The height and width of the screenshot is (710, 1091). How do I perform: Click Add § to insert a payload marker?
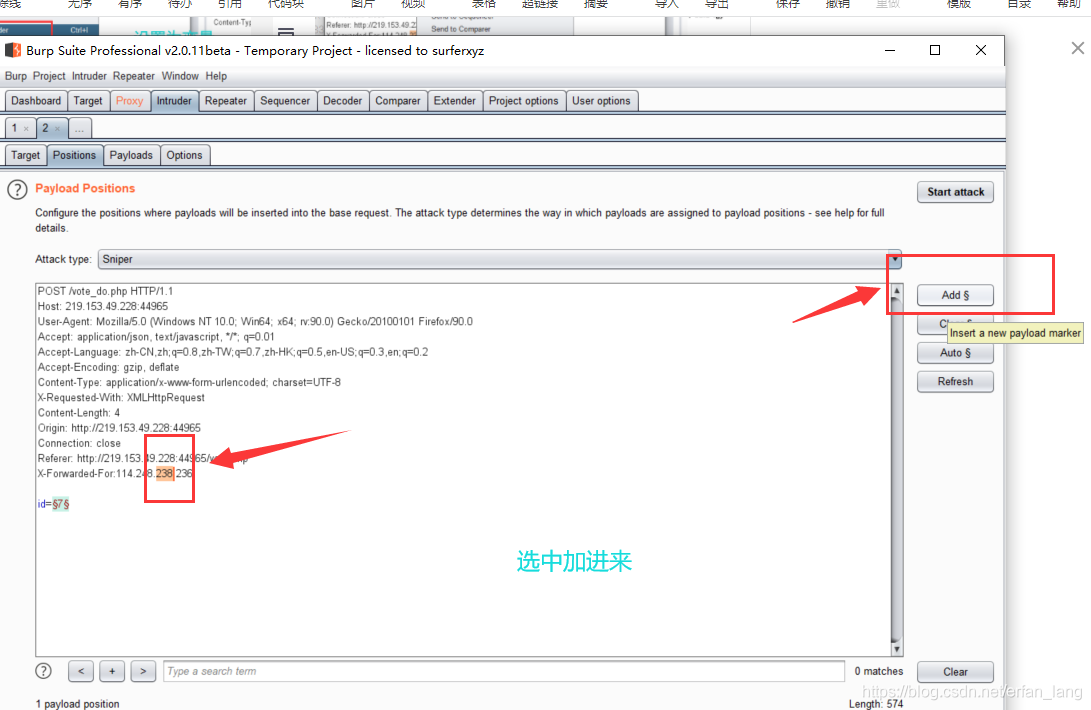point(955,295)
